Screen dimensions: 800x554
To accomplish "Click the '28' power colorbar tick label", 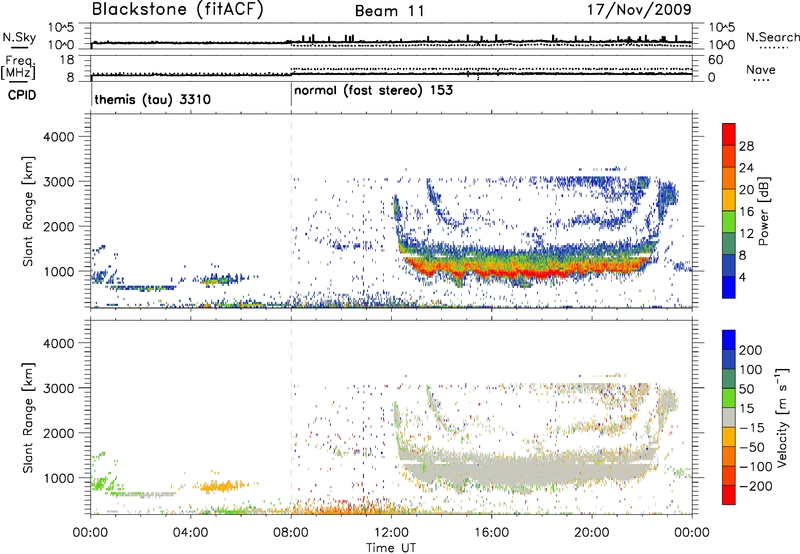I will coord(746,146).
